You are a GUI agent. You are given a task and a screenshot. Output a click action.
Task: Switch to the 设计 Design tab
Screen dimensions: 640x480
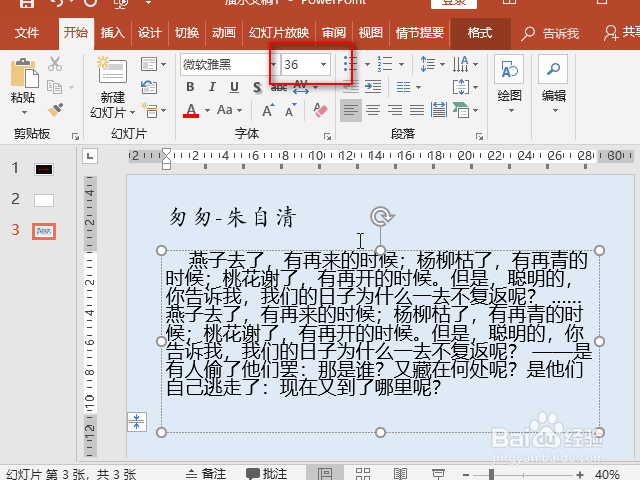149,33
